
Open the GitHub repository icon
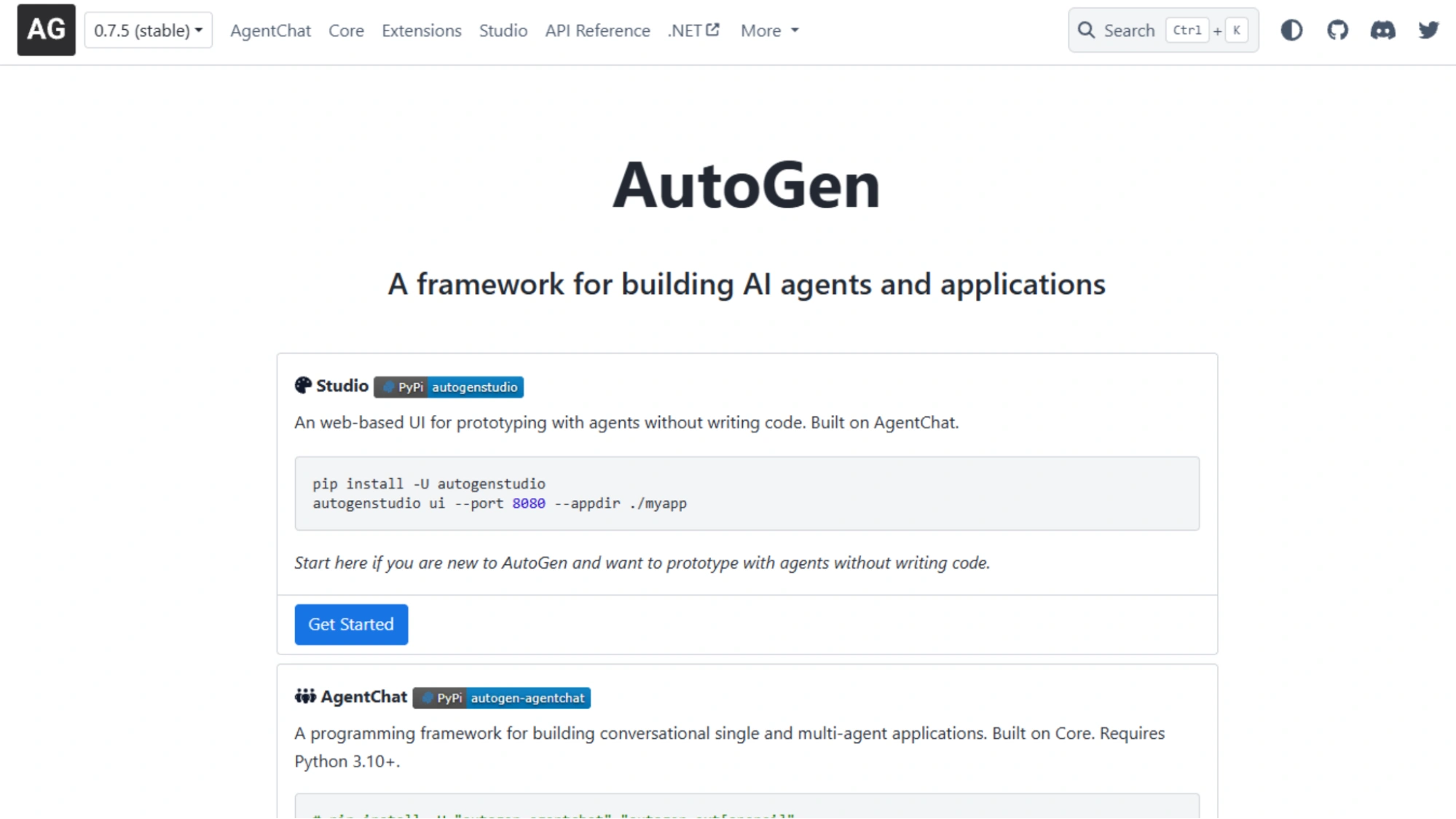point(1337,30)
